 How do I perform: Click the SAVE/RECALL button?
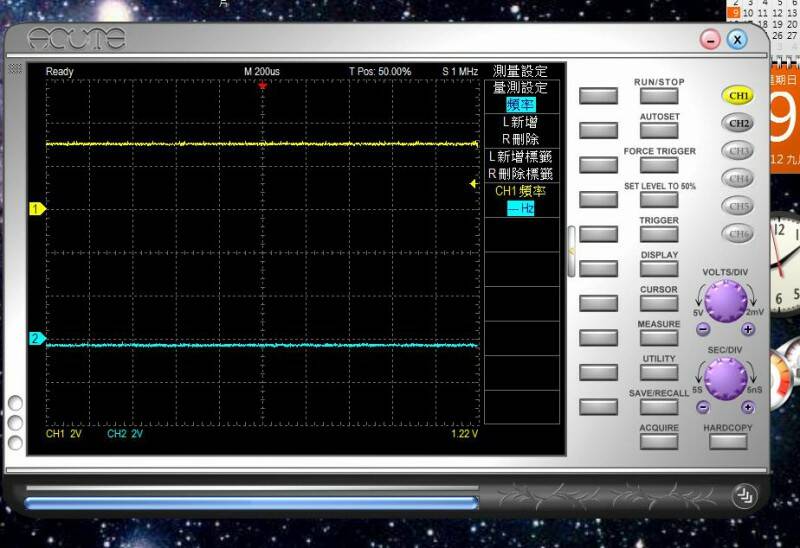(659, 407)
